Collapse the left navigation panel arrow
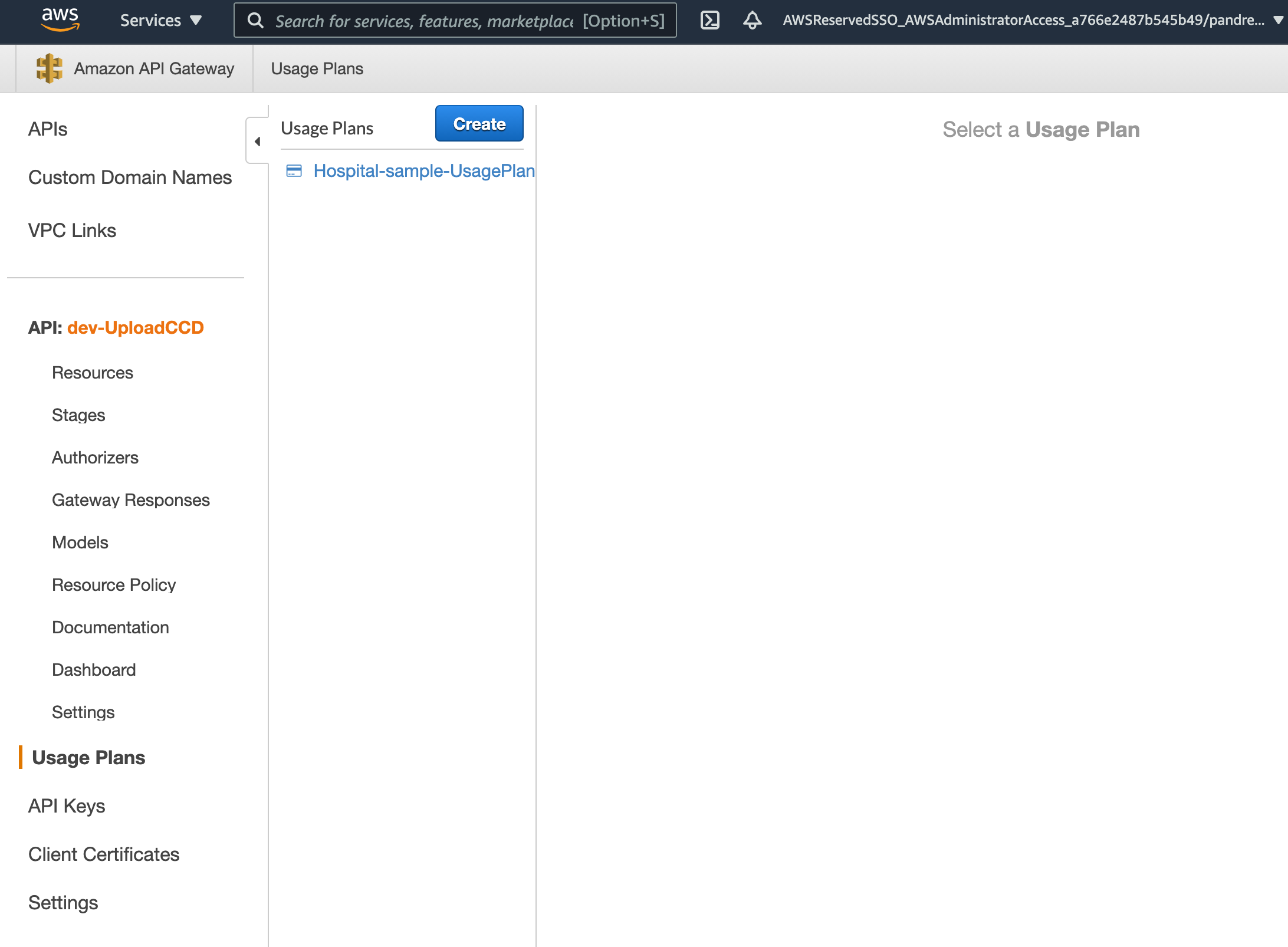Image resolution: width=1288 pixels, height=947 pixels. click(257, 142)
